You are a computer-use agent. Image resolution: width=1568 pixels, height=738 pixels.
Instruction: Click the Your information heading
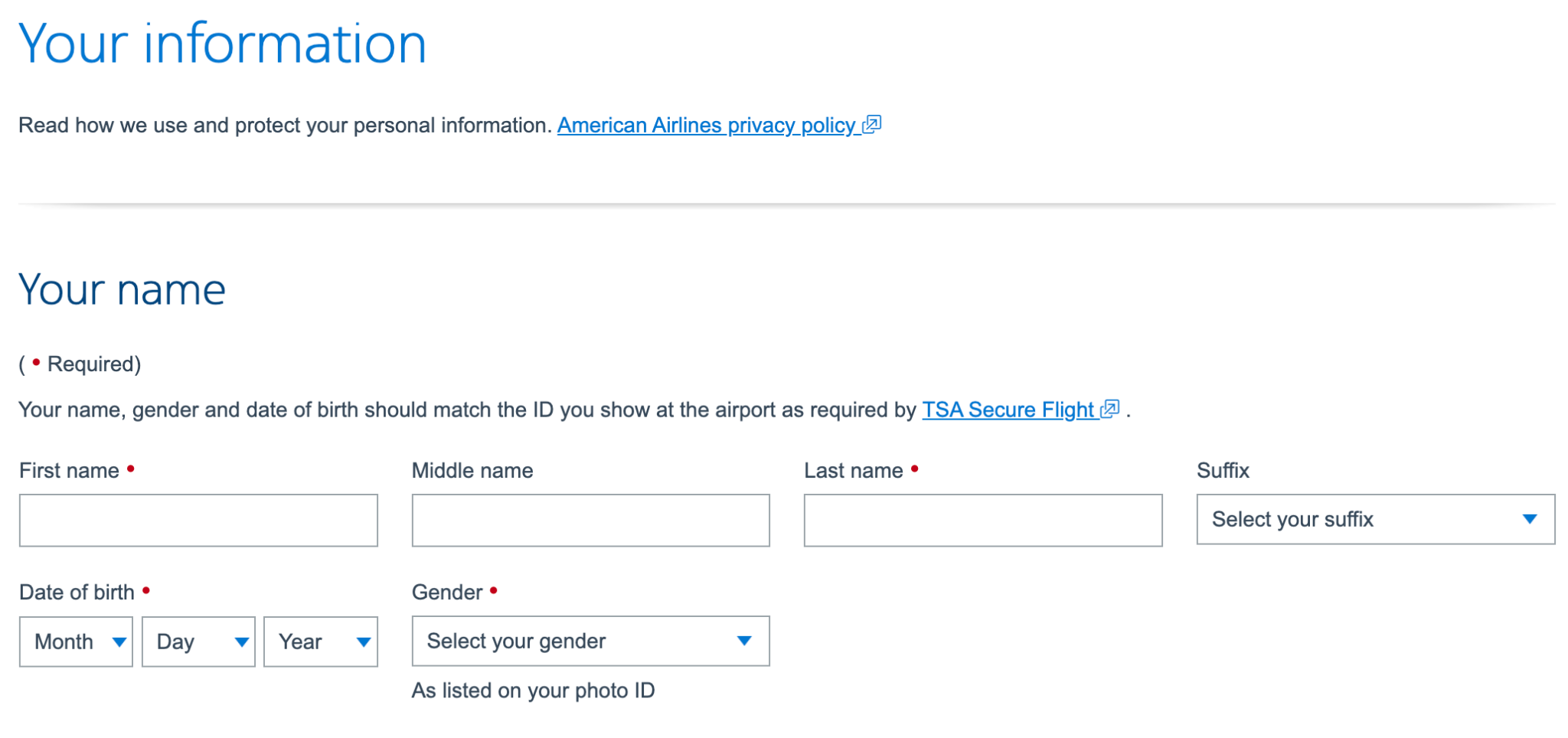click(224, 44)
